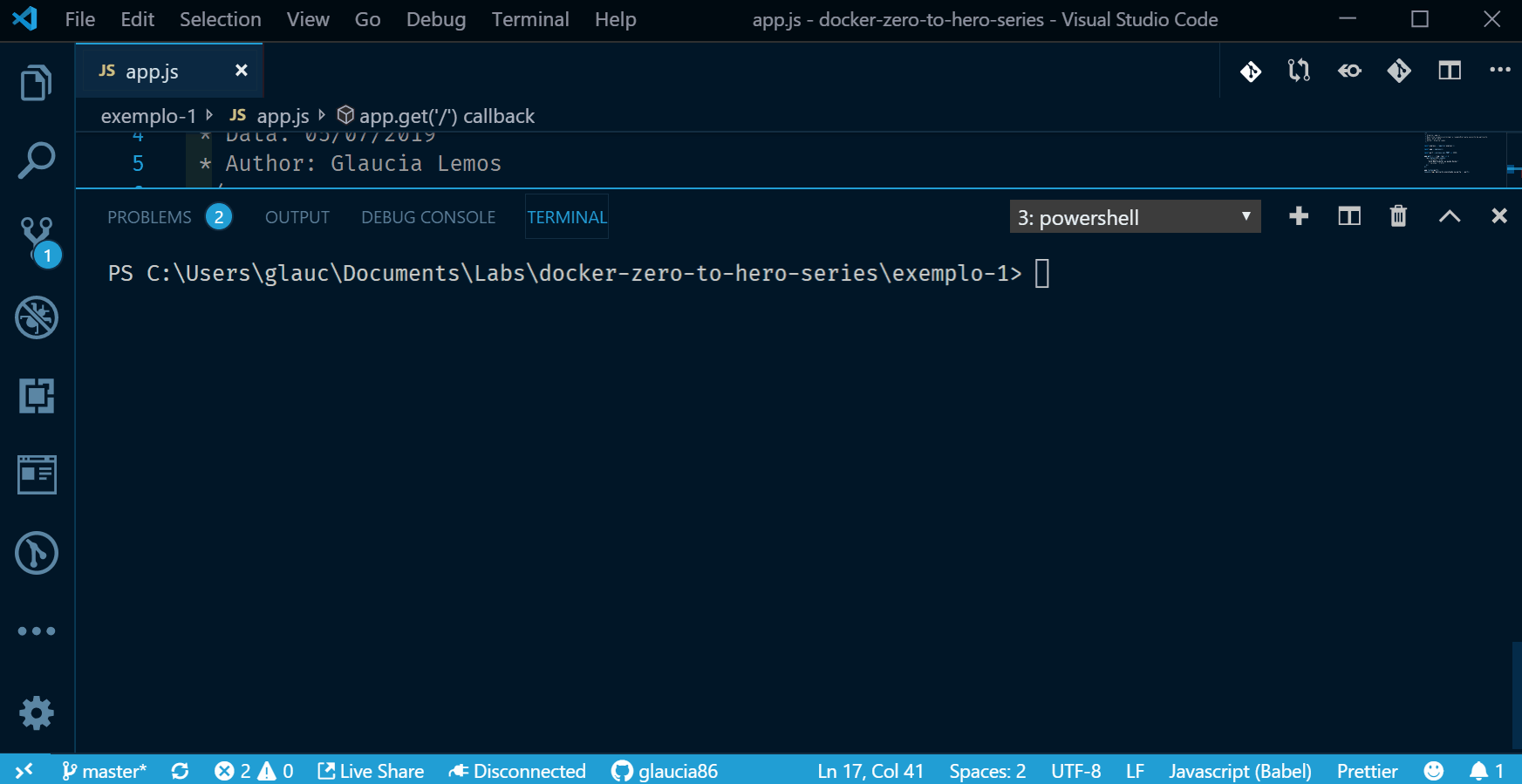Change file encoding UTF-8
Screen dimensions: 1522x784
(1075, 771)
